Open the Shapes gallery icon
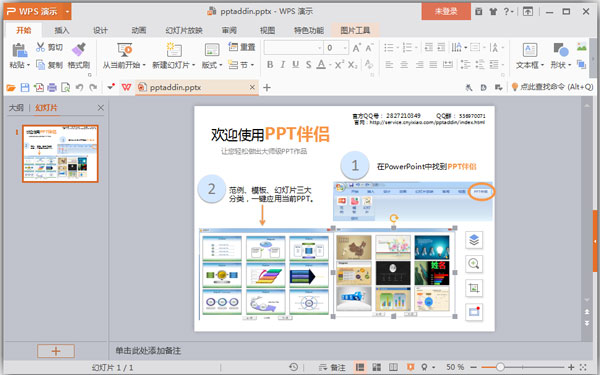Screen dimensions: 600x375 [561, 50]
